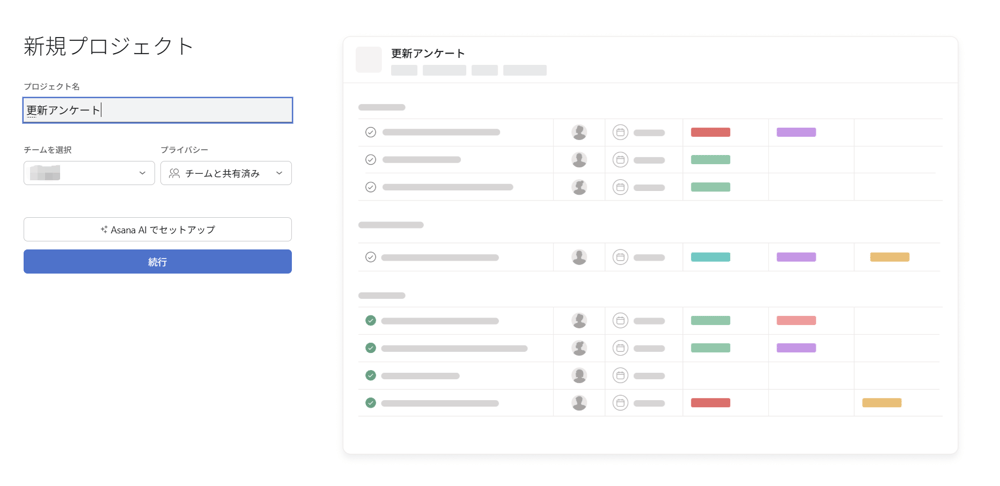Click the chevron arrow of the privacy dropdown
1000x486 pixels.
(x=279, y=173)
